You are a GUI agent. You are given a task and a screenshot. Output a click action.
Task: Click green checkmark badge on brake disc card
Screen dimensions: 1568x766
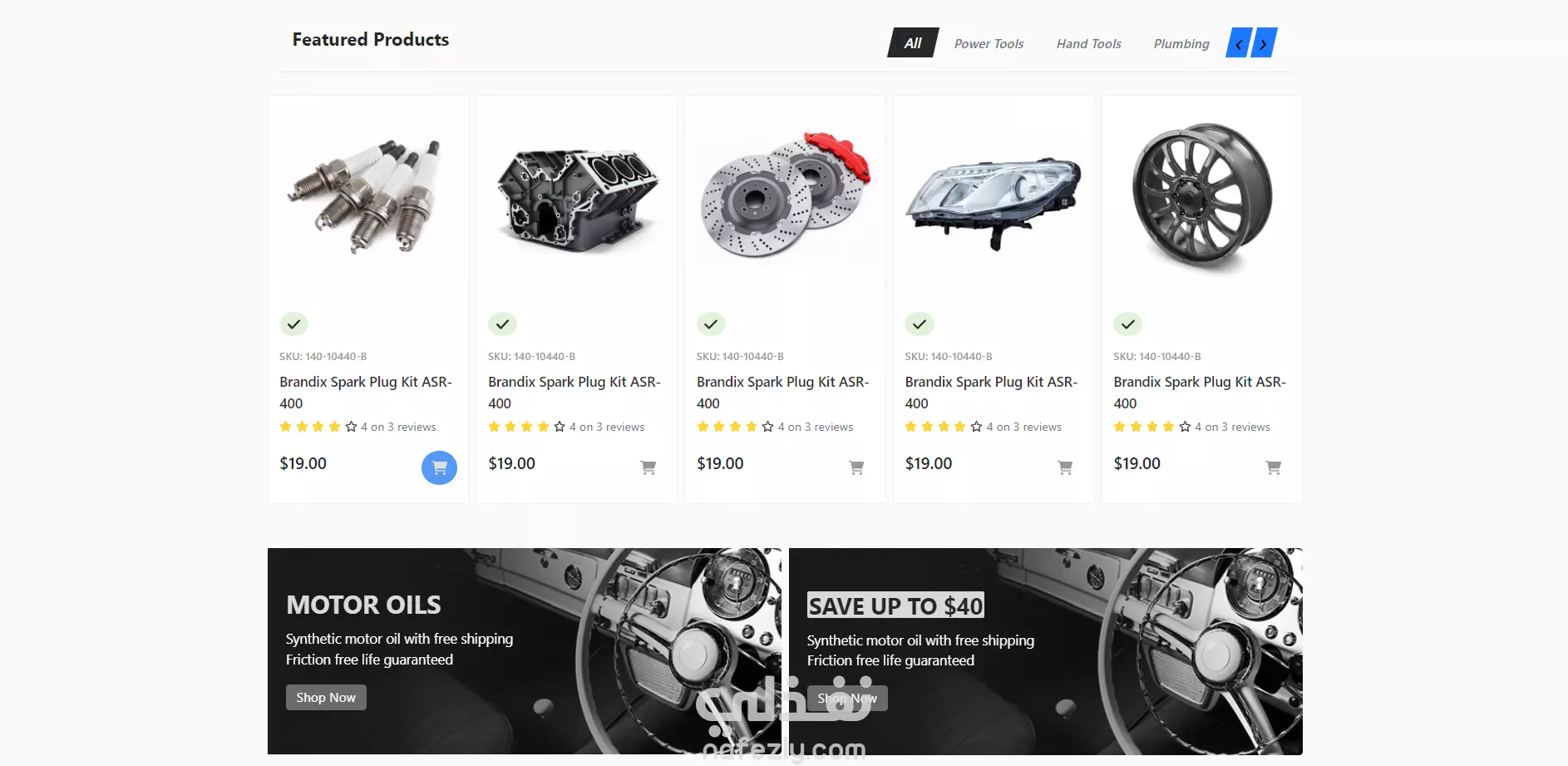coord(711,324)
